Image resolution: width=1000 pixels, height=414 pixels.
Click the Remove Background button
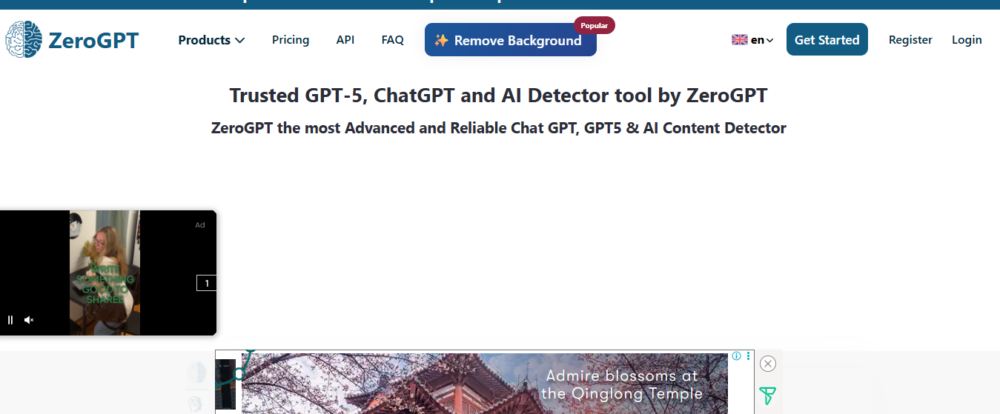click(x=510, y=40)
